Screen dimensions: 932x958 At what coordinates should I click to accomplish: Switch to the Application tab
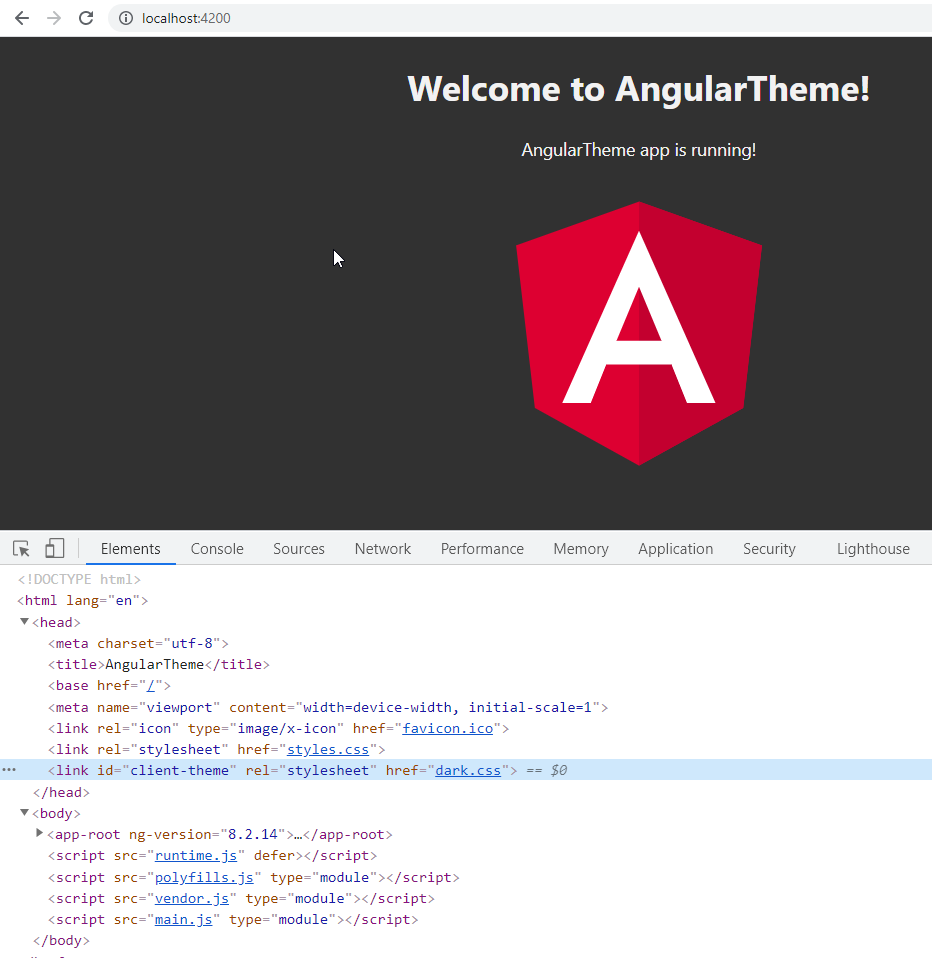(x=675, y=548)
